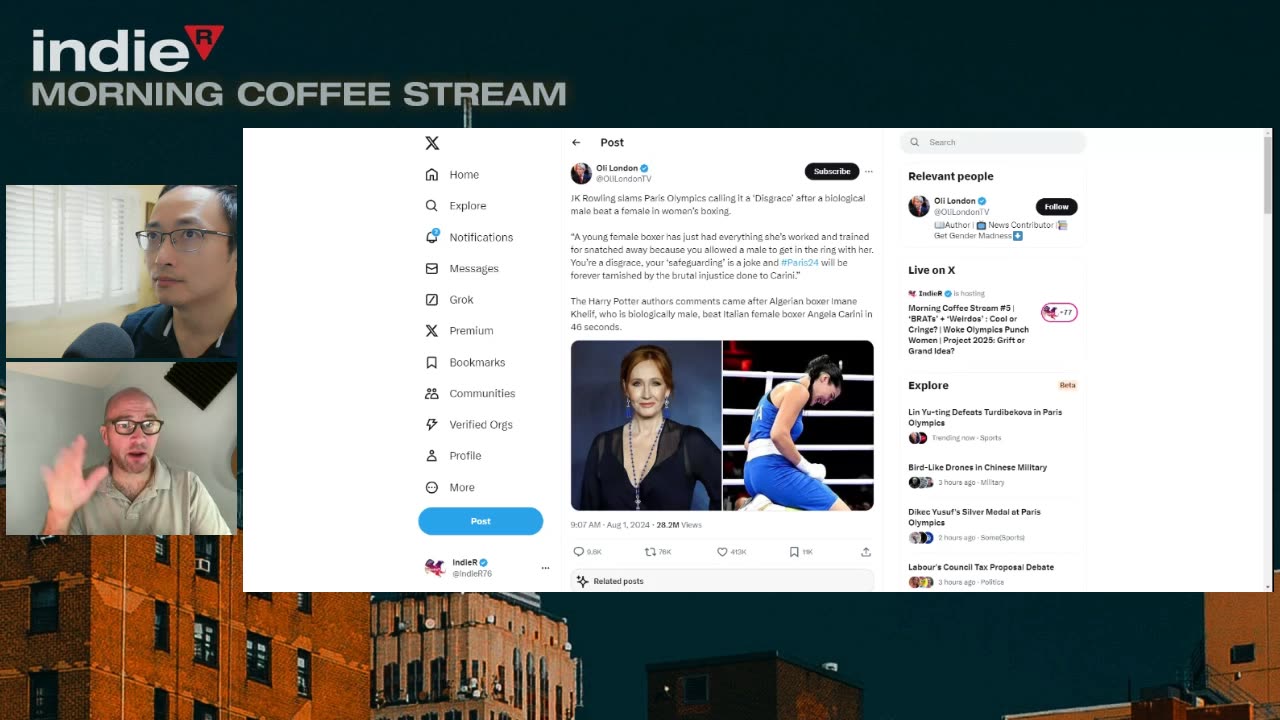
Task: Click the IndieR account name at bottom
Action: click(464, 562)
